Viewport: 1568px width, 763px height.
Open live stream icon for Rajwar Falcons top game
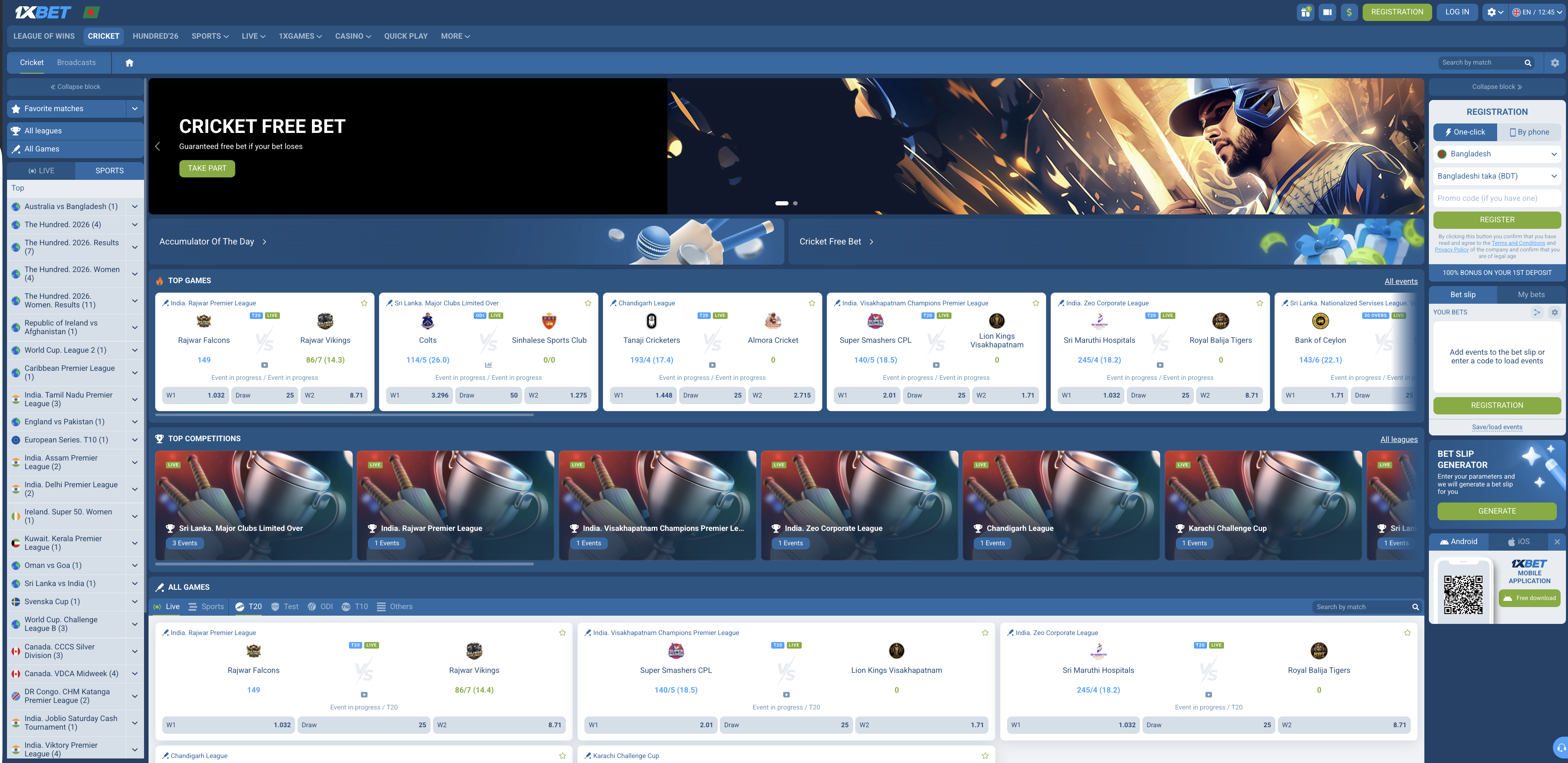click(x=264, y=365)
